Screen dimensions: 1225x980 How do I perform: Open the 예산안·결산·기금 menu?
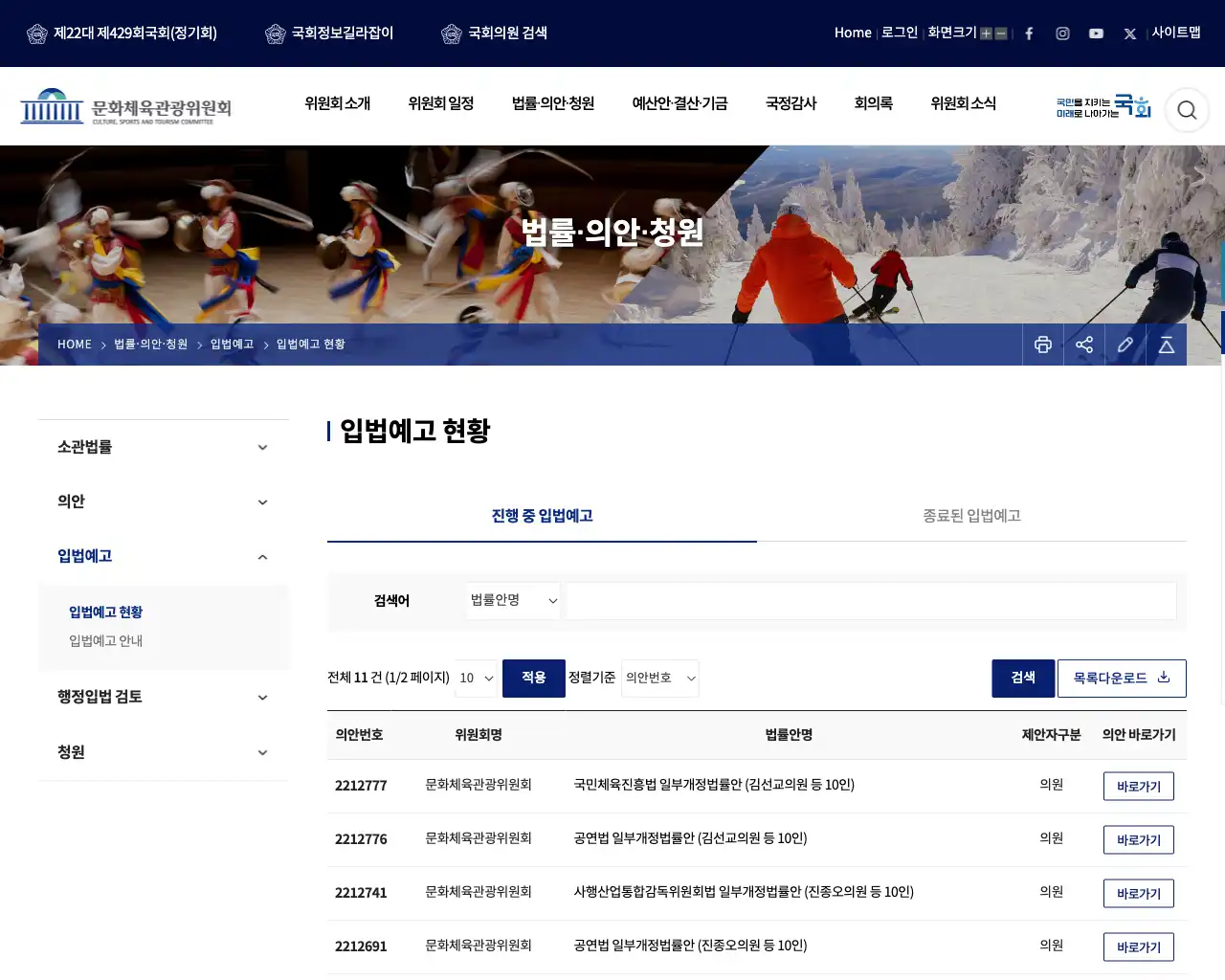pyautogui.click(x=679, y=103)
